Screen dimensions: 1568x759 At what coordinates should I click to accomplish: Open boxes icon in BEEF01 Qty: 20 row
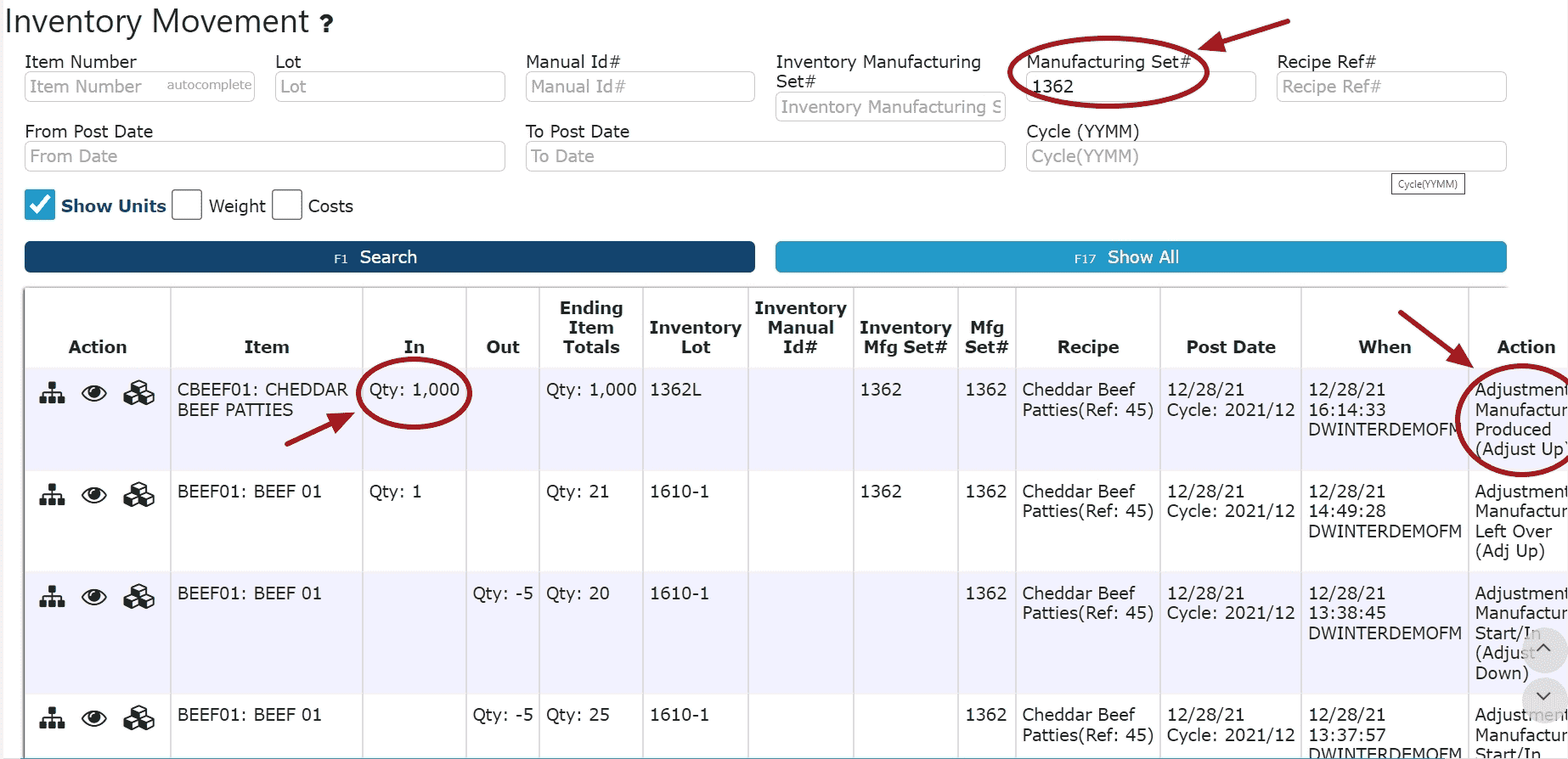pyautogui.click(x=139, y=597)
